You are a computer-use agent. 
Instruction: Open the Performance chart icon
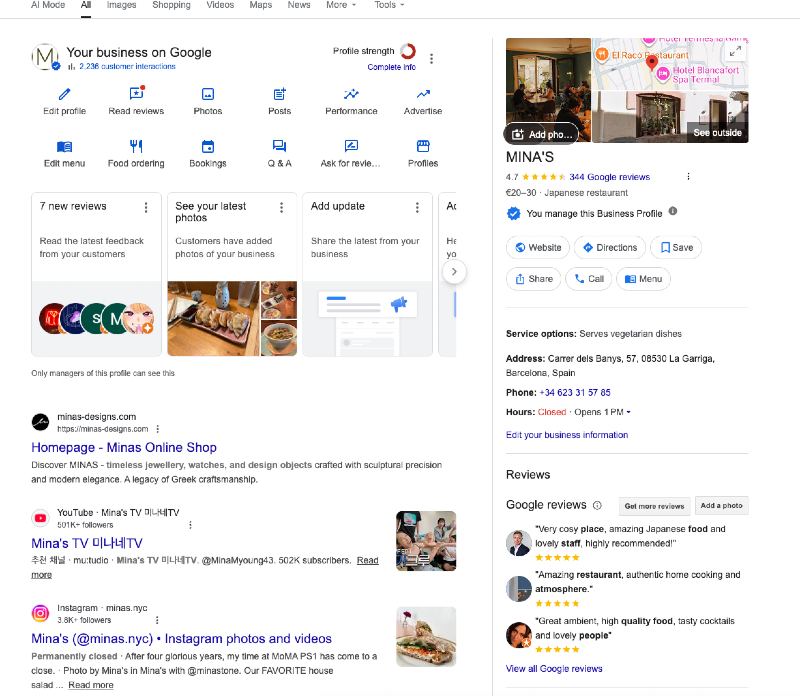point(351,94)
